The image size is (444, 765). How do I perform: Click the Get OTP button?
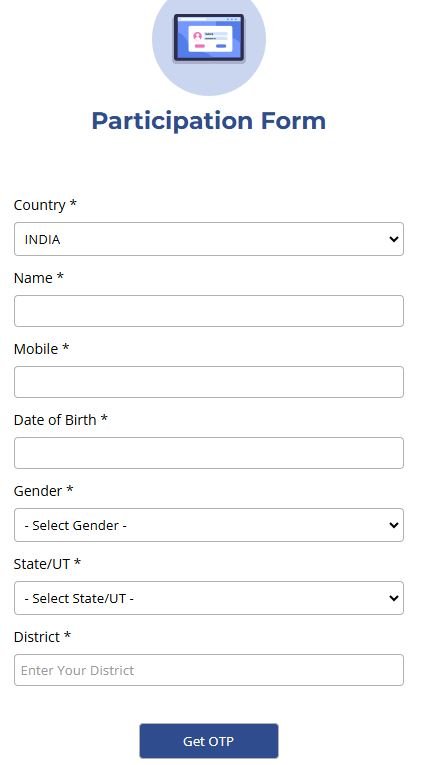[x=209, y=741]
